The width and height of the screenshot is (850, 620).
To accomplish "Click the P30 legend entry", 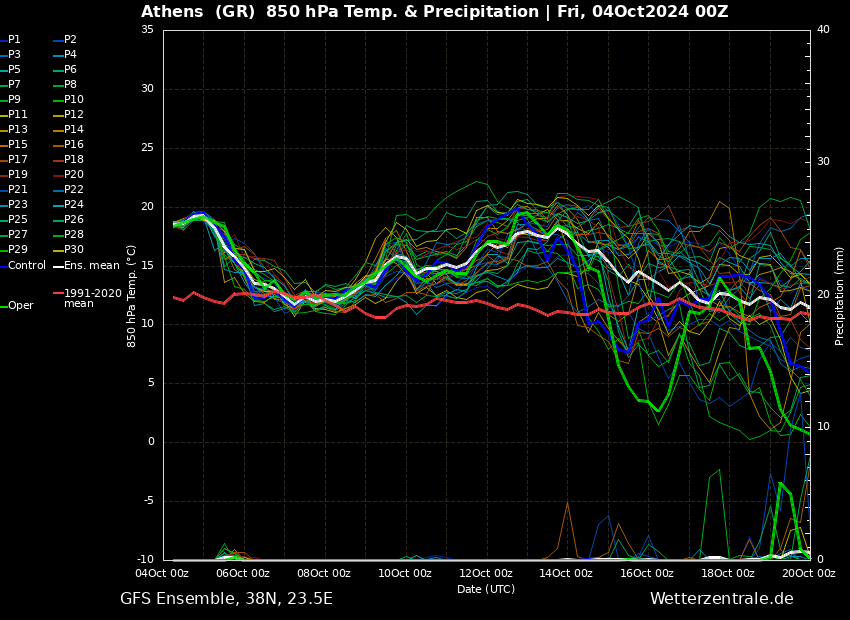I will click(74, 250).
